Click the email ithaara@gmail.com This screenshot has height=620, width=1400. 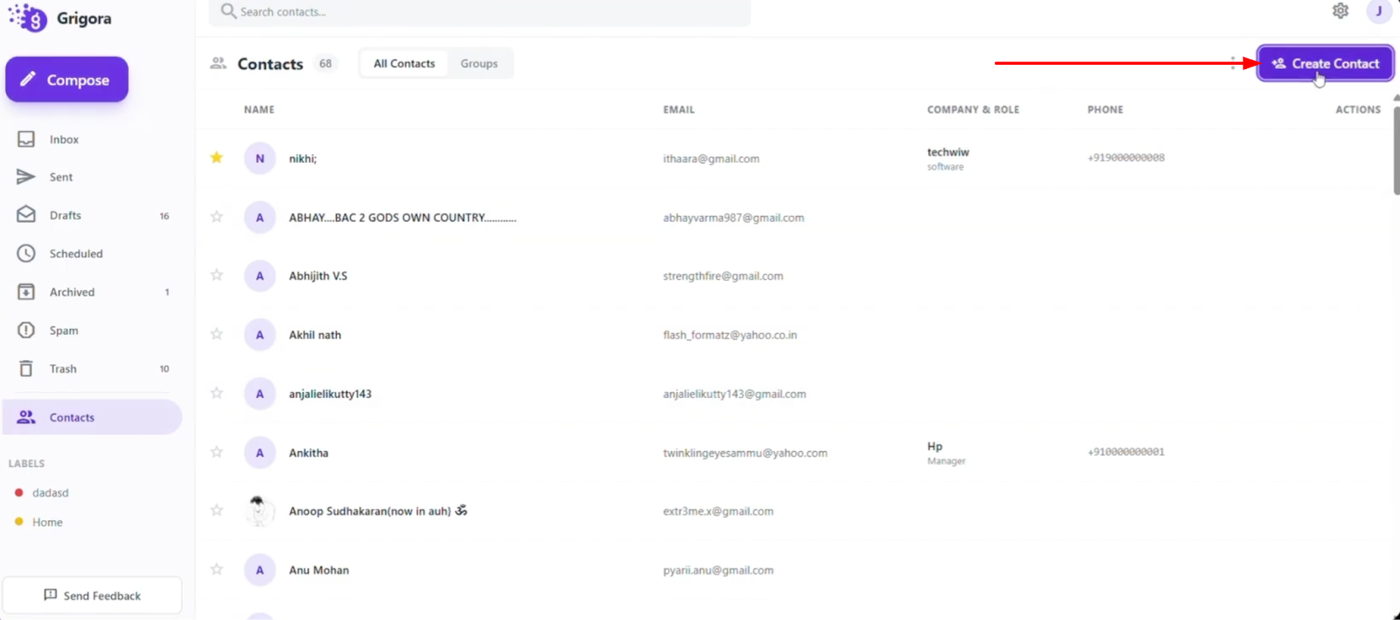pos(711,158)
